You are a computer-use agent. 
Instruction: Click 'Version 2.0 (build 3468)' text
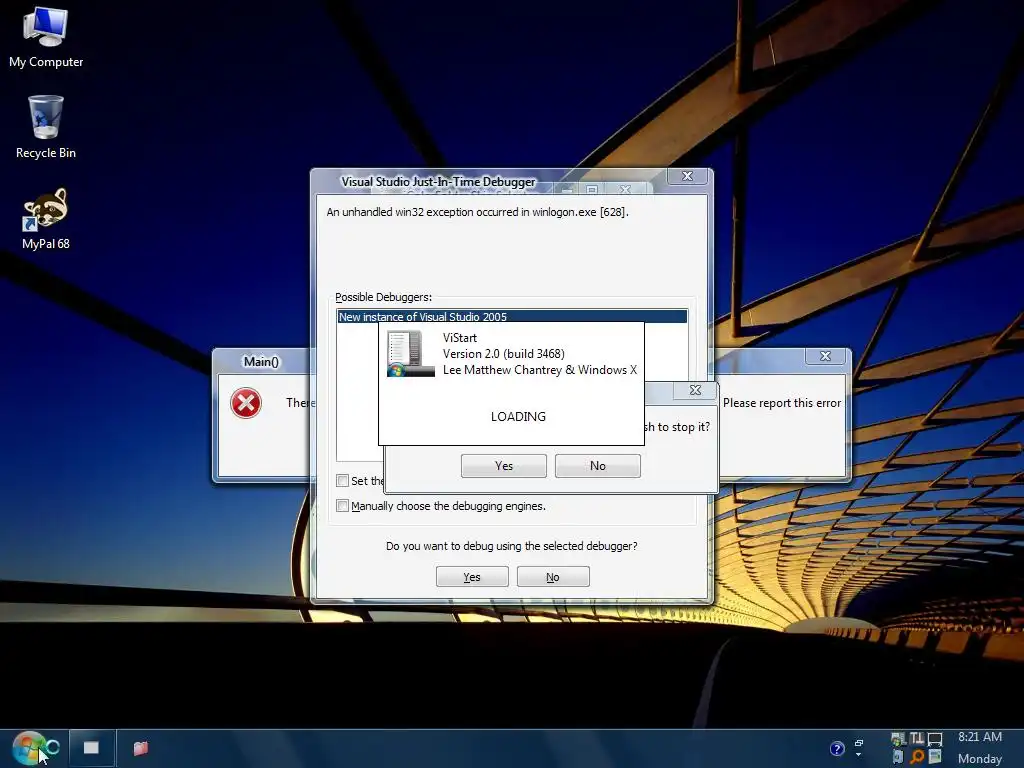[x=504, y=354]
